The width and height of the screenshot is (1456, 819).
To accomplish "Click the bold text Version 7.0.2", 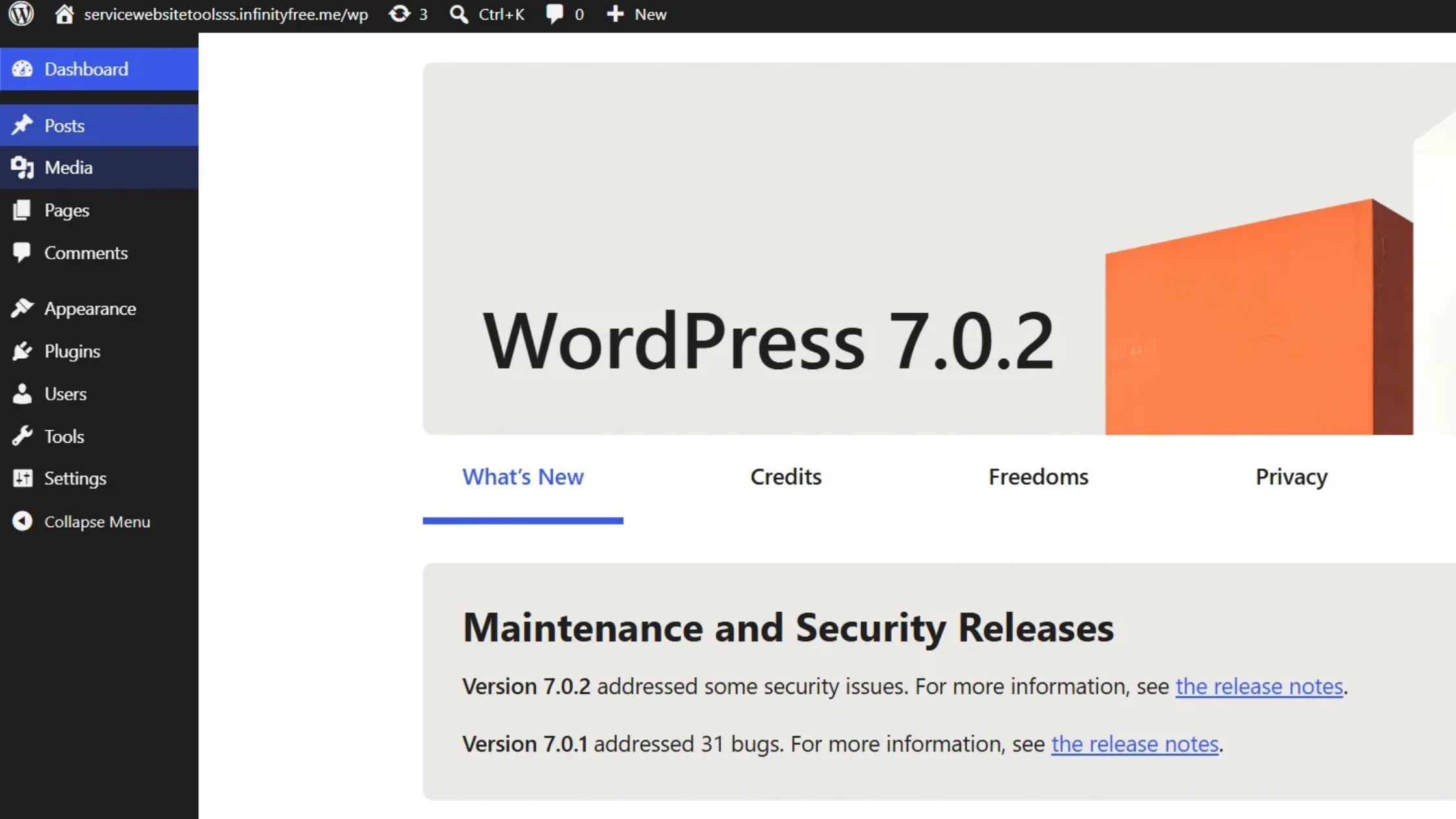I will [526, 686].
